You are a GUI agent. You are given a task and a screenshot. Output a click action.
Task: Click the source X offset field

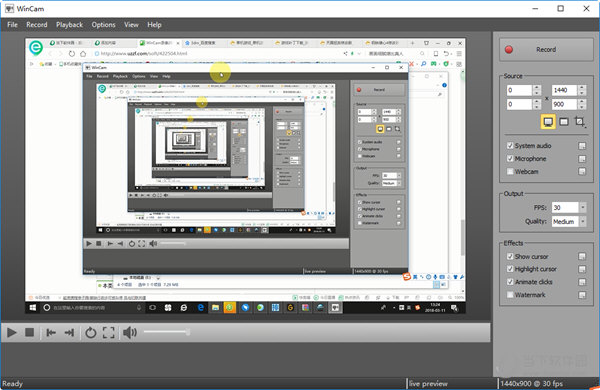[519, 90]
